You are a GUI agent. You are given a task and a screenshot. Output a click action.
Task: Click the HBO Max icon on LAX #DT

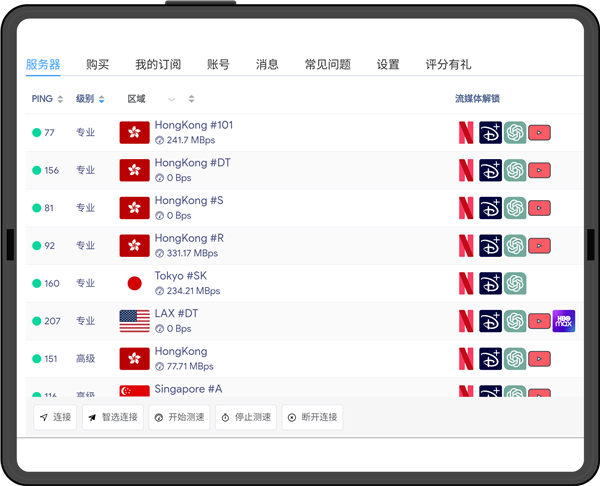pyautogui.click(x=564, y=321)
